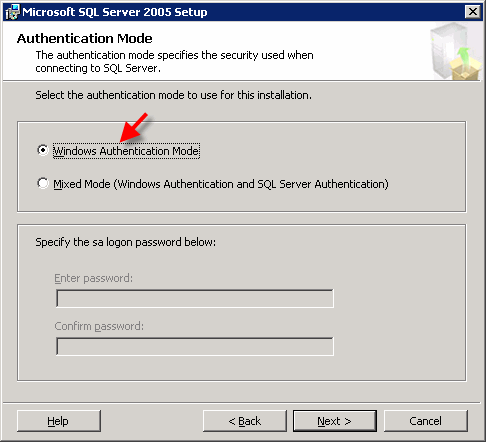Click the Authentication Mode heading

85,38
